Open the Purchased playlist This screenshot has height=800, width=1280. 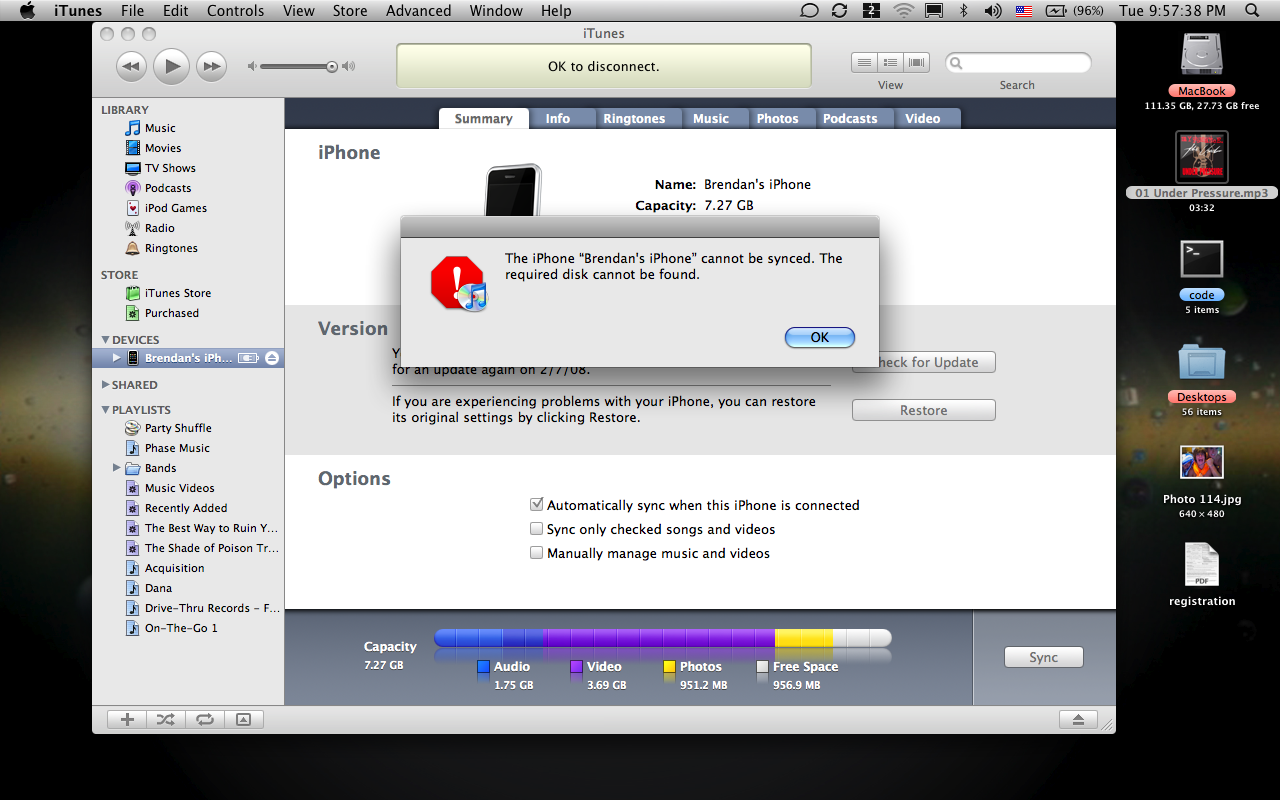162,313
